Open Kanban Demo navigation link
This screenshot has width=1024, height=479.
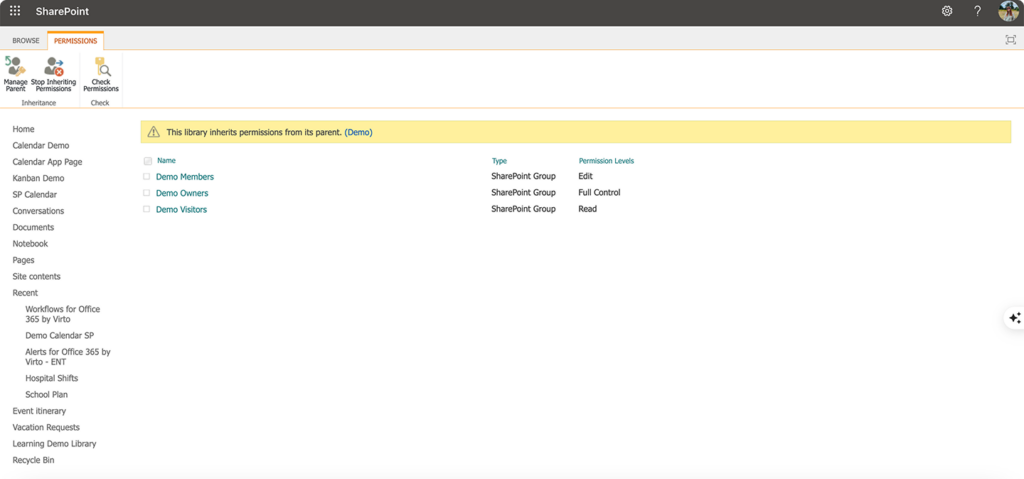[x=39, y=178]
